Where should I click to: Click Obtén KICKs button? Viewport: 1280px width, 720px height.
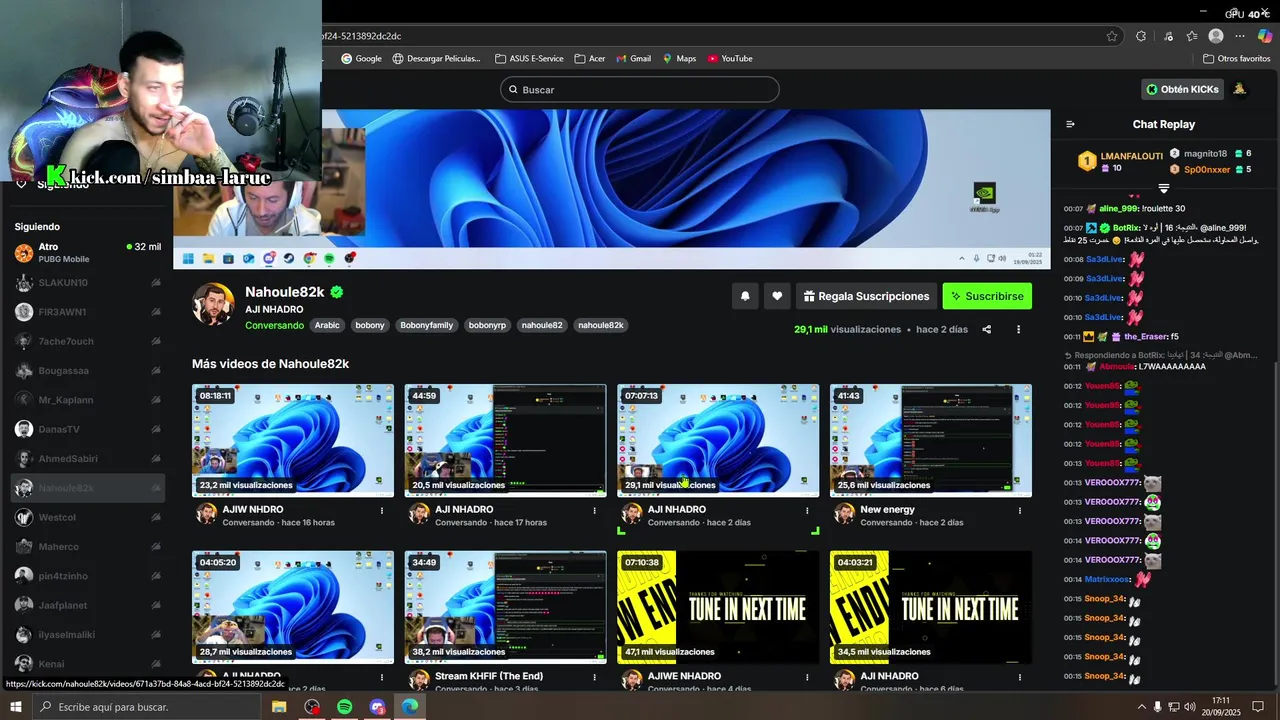tap(1183, 89)
